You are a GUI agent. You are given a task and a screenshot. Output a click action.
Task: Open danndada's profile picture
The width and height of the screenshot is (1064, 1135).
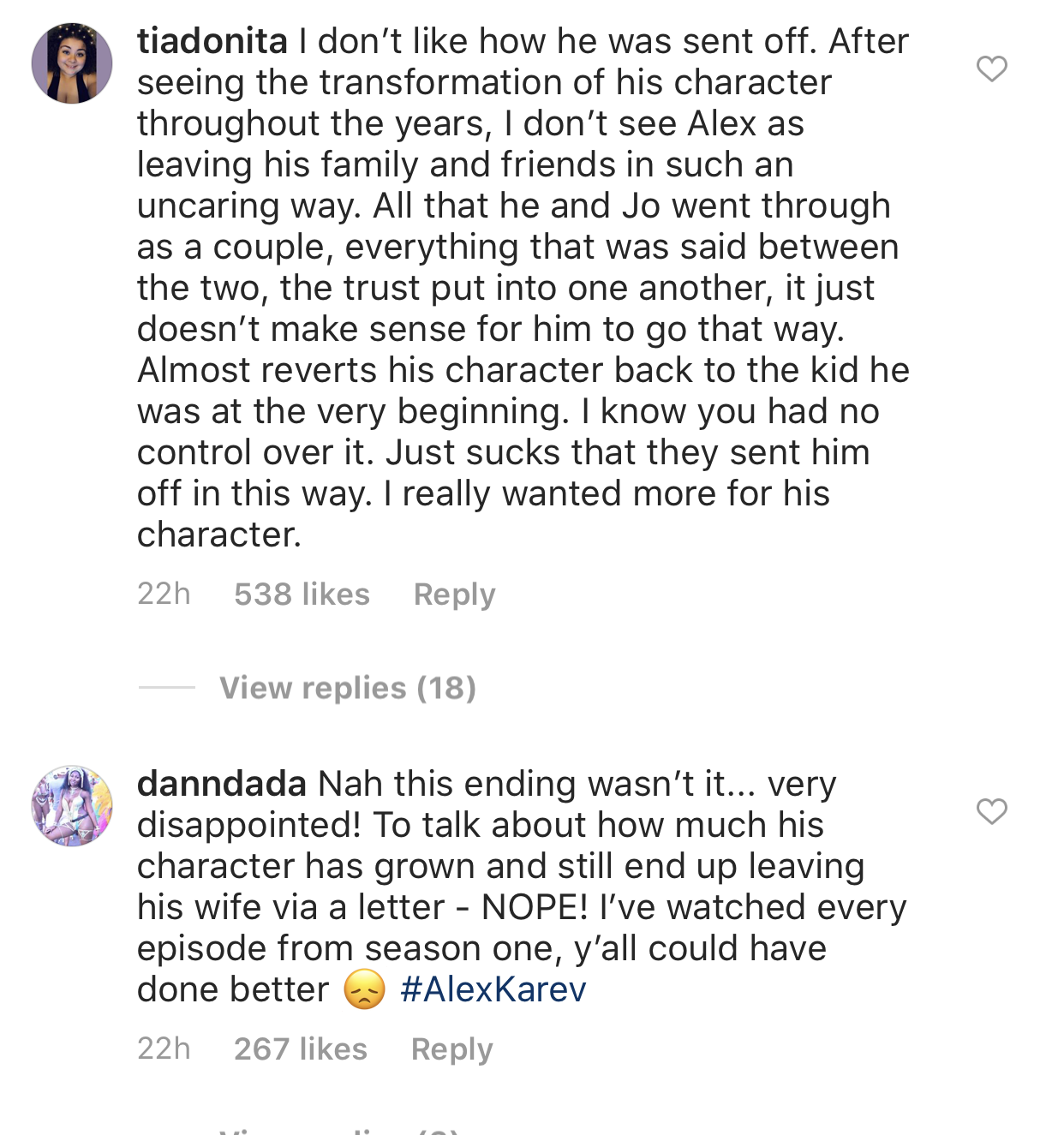pyautogui.click(x=72, y=806)
